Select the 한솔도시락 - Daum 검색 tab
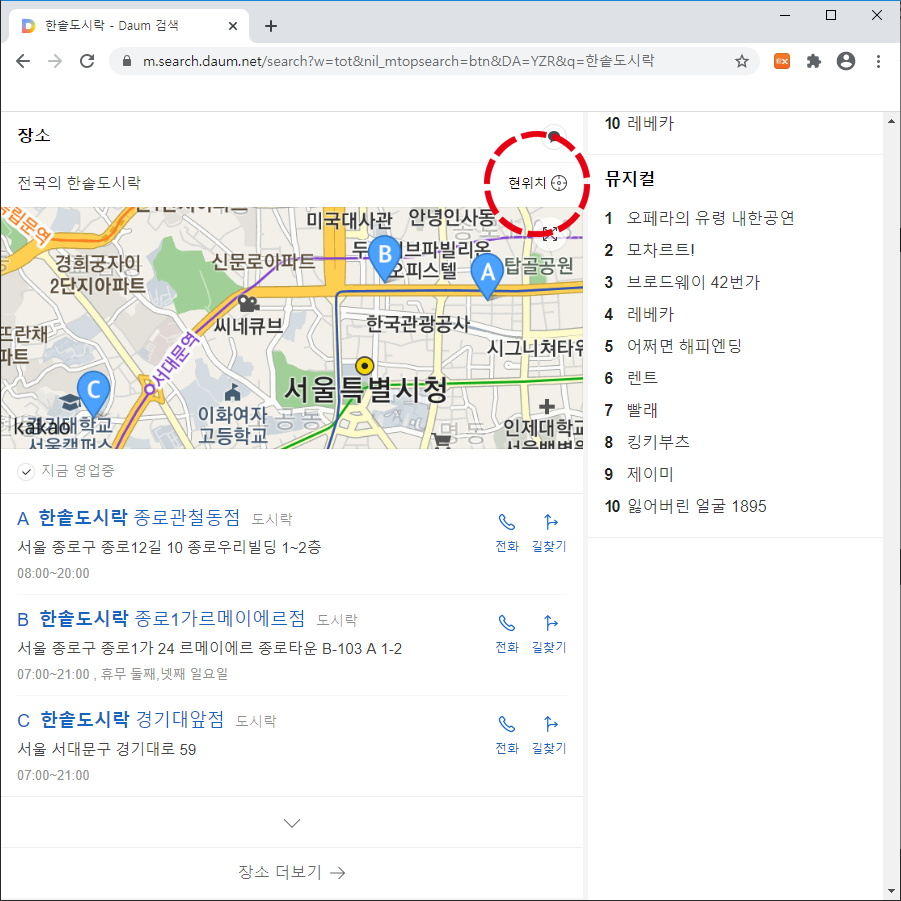Viewport: 901px width, 901px height. 129,26
